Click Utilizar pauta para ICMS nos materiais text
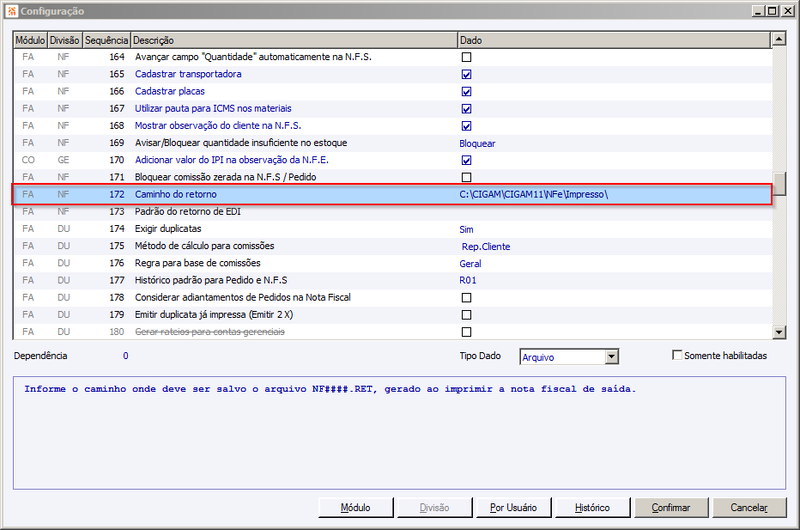The height and width of the screenshot is (530, 800). 213,109
